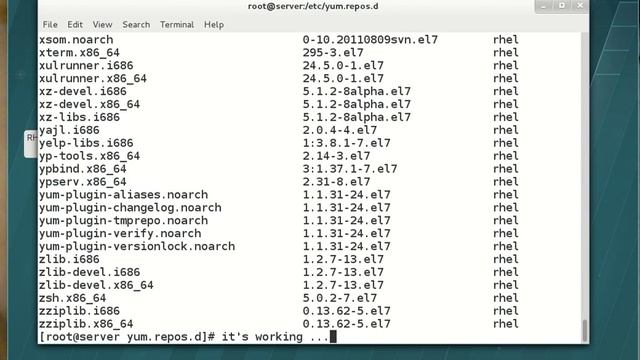Open the Edit menu
The image size is (640, 360).
click(x=75, y=24)
